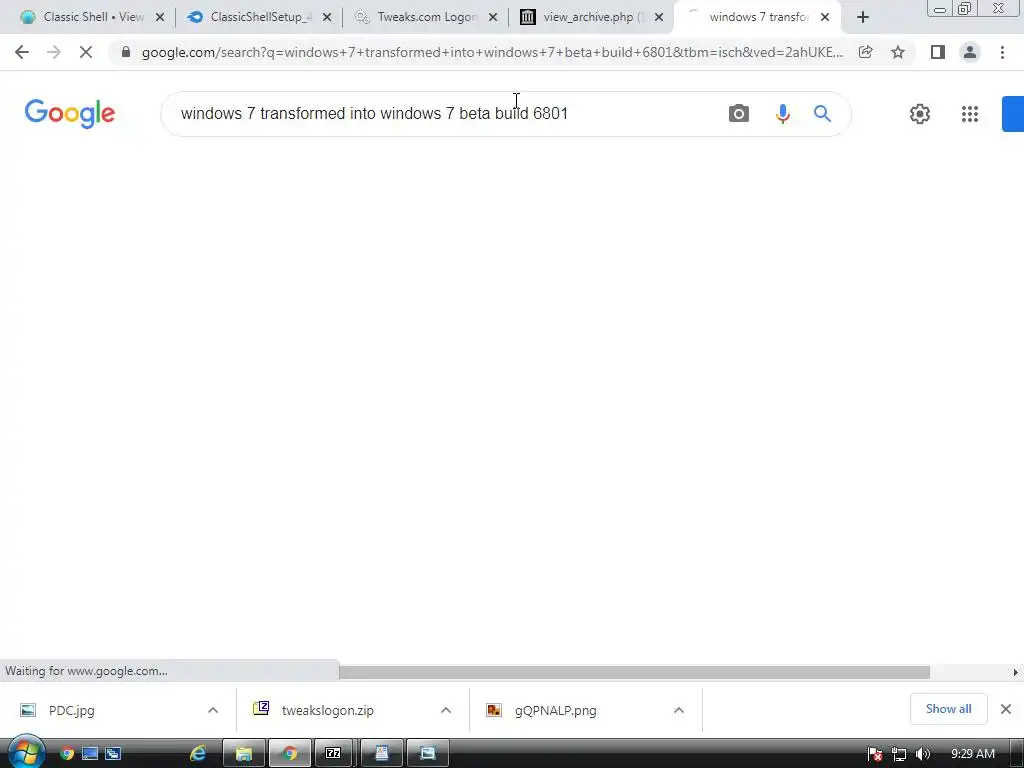Go to Google home via logo
1024x768 pixels.
(x=70, y=114)
